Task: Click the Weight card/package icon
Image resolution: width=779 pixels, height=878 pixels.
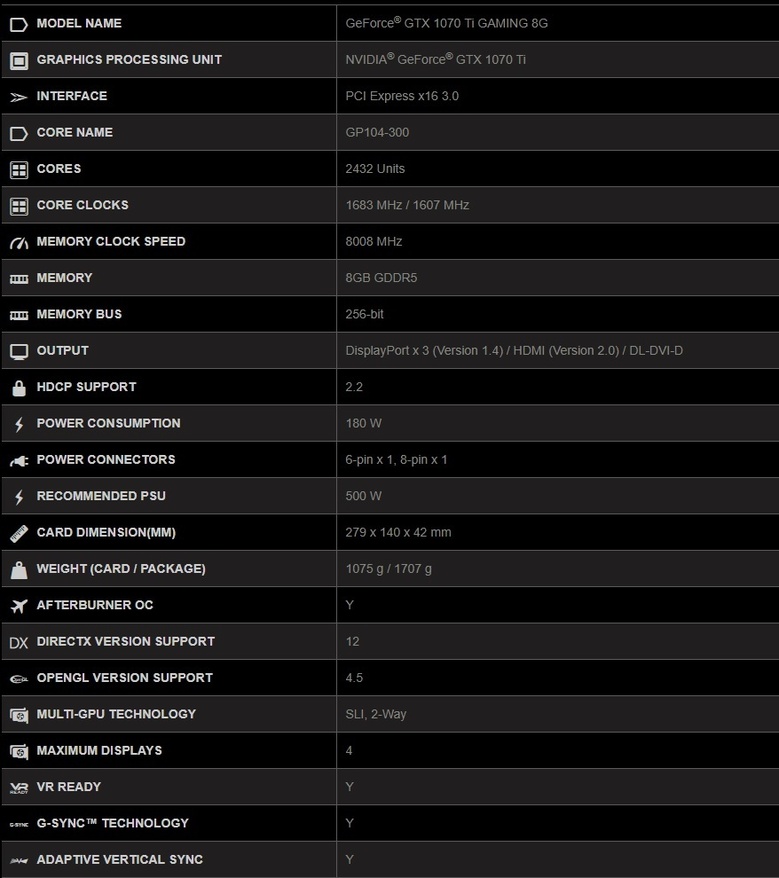Action: (x=18, y=570)
